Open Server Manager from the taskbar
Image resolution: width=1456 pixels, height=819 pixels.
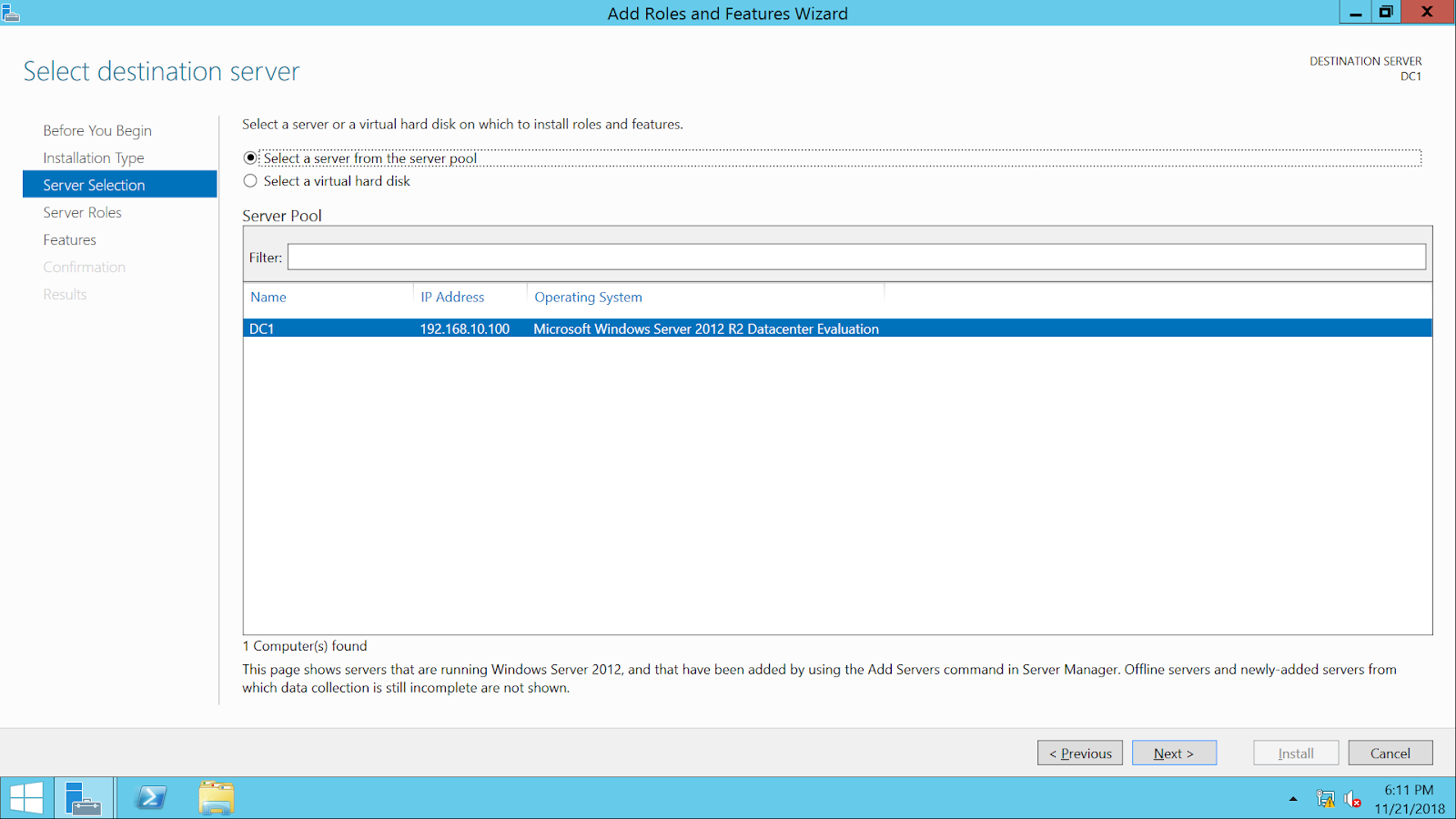coord(84,798)
